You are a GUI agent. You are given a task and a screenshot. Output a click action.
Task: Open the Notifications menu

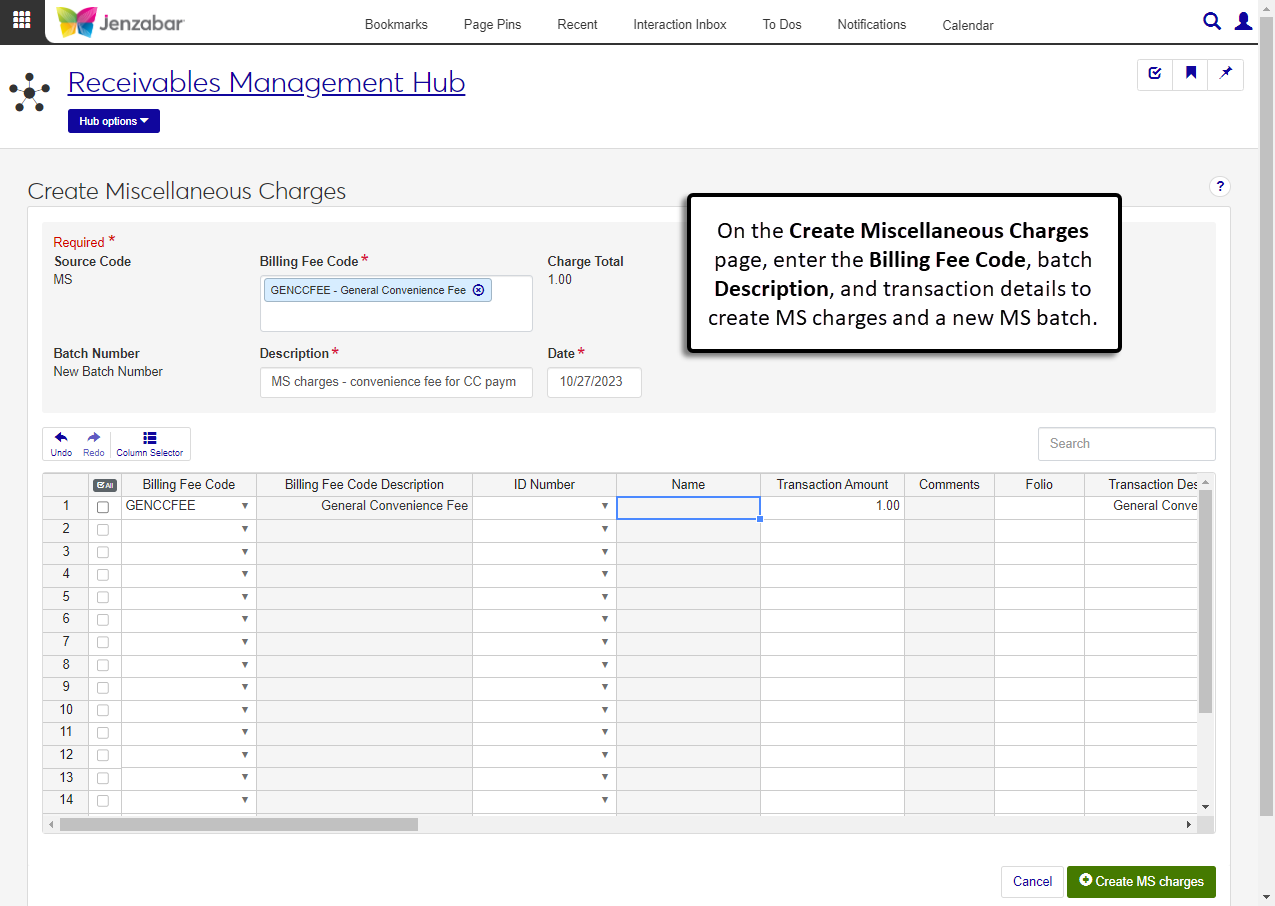(871, 24)
